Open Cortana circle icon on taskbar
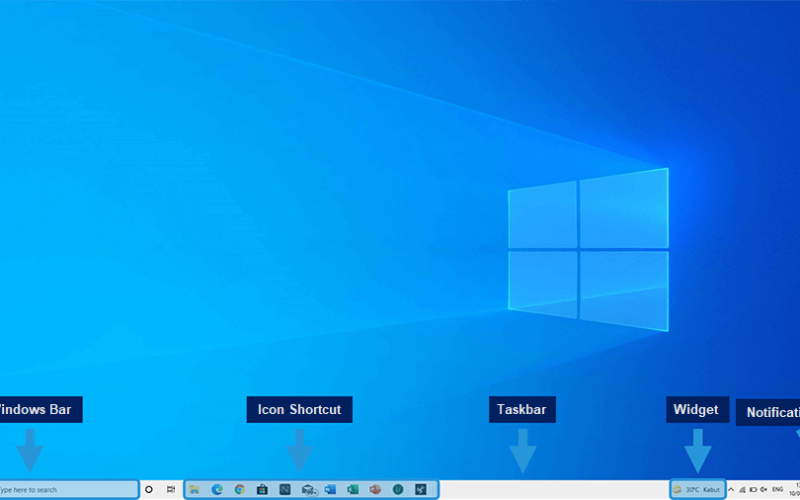The width and height of the screenshot is (800, 500). pos(149,489)
